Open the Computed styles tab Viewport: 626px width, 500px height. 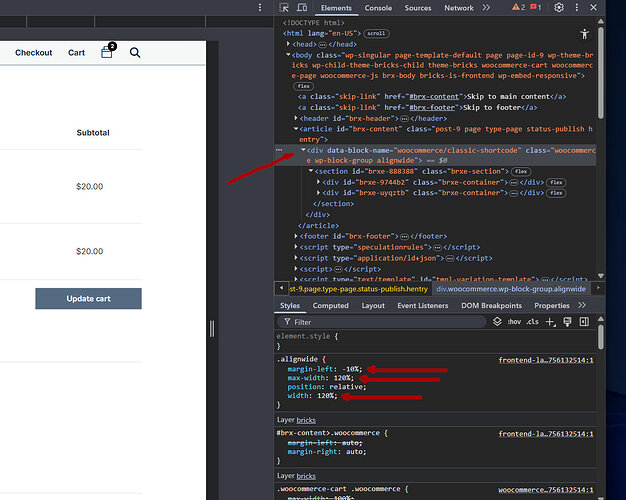click(330, 306)
